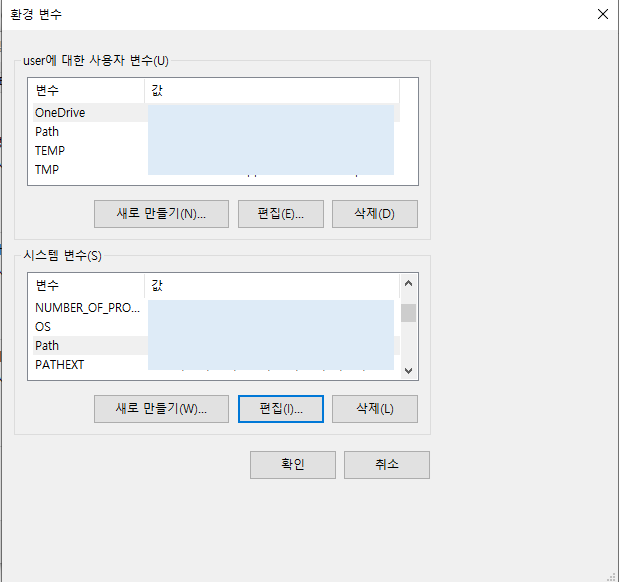Confirm with the 확인 button

point(293,465)
